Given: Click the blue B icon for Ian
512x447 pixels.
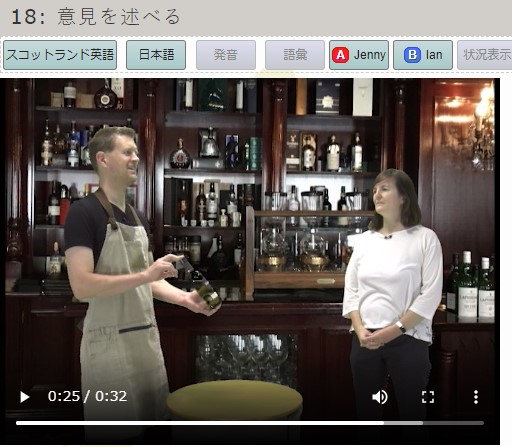Looking at the screenshot, I should pos(412,55).
